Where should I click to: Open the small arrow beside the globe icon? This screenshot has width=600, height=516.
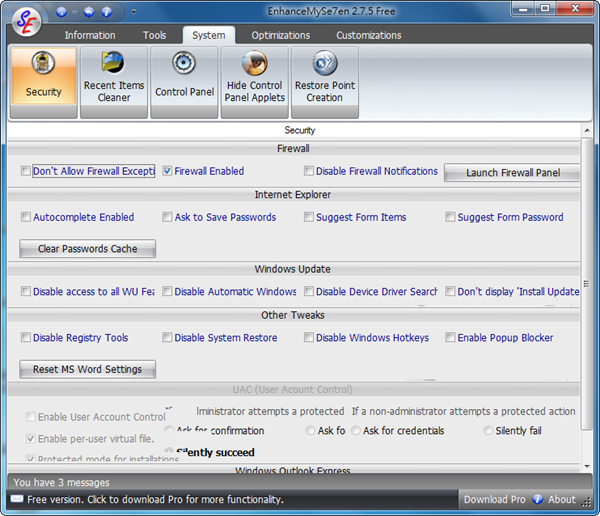coord(75,12)
